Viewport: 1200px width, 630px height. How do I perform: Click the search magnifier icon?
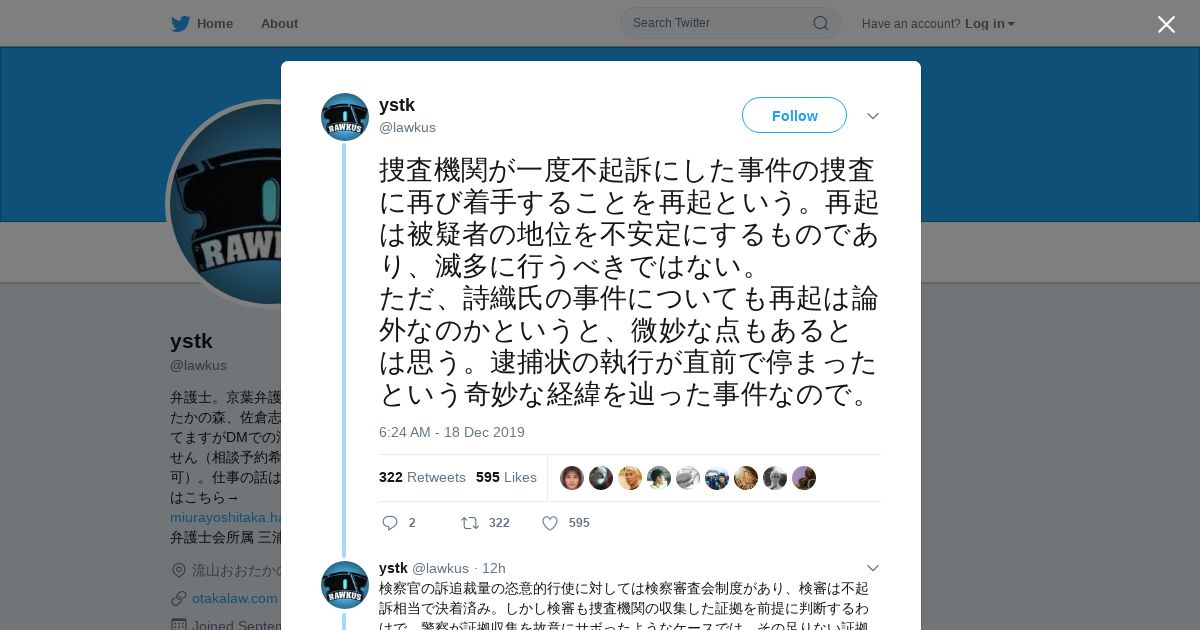click(820, 23)
